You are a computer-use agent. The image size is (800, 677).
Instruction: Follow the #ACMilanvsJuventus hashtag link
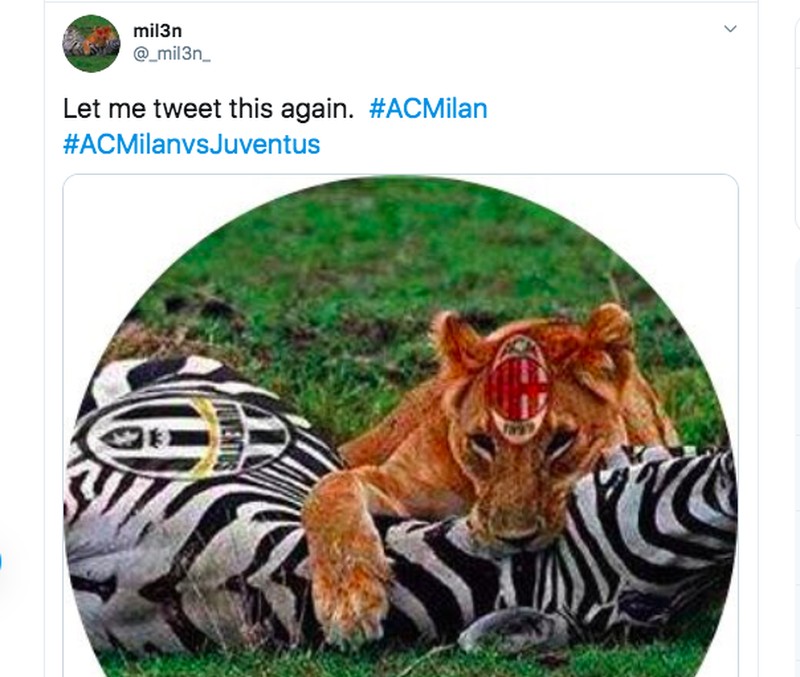coord(191,143)
